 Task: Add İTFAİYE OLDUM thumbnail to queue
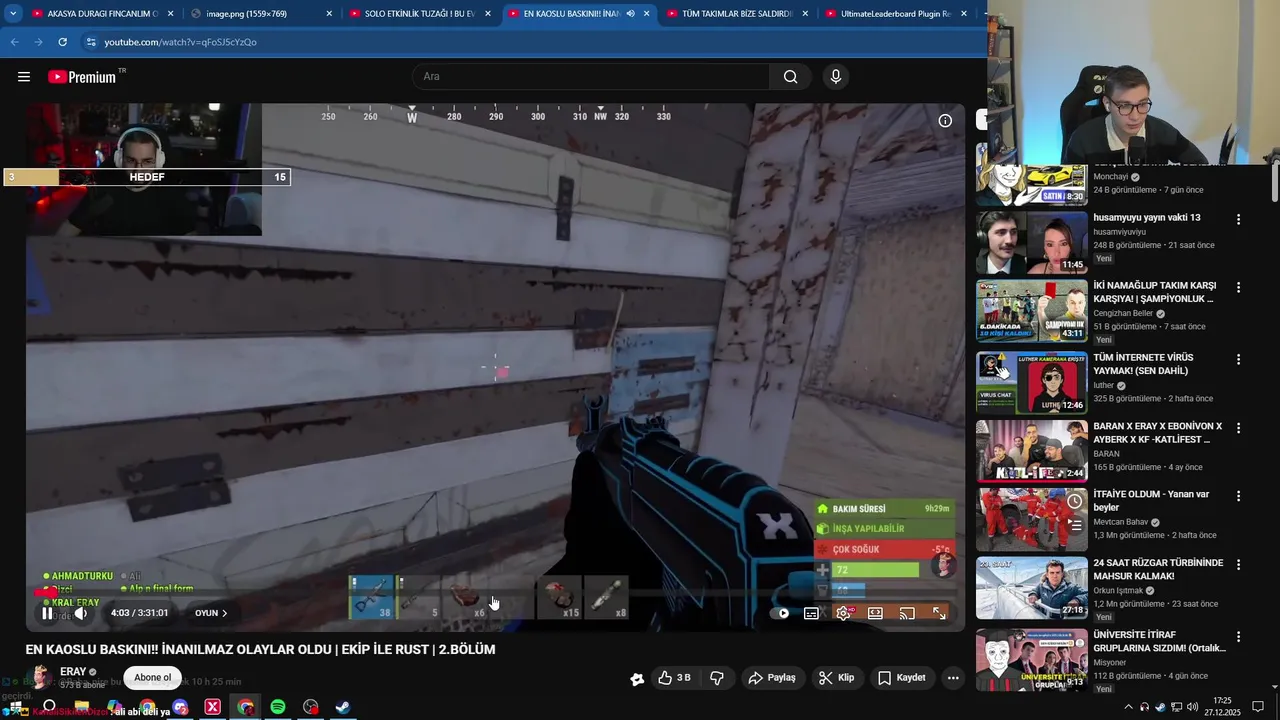point(1074,523)
